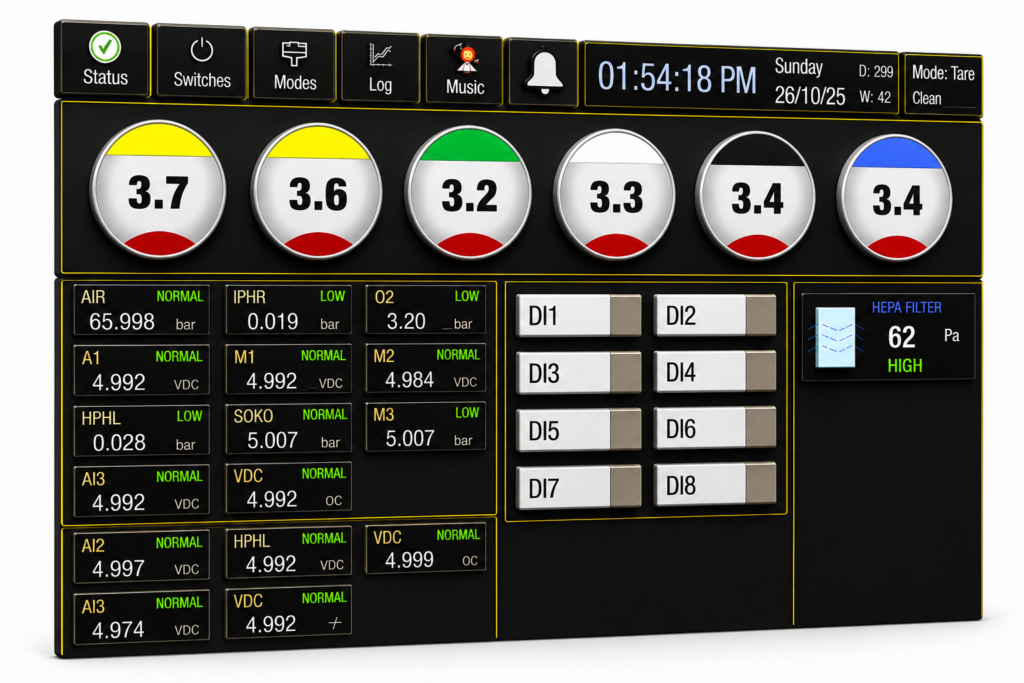Screen dimensions: 1024x683
Task: Click the Mode: Tare Clean panel
Action: click(943, 86)
